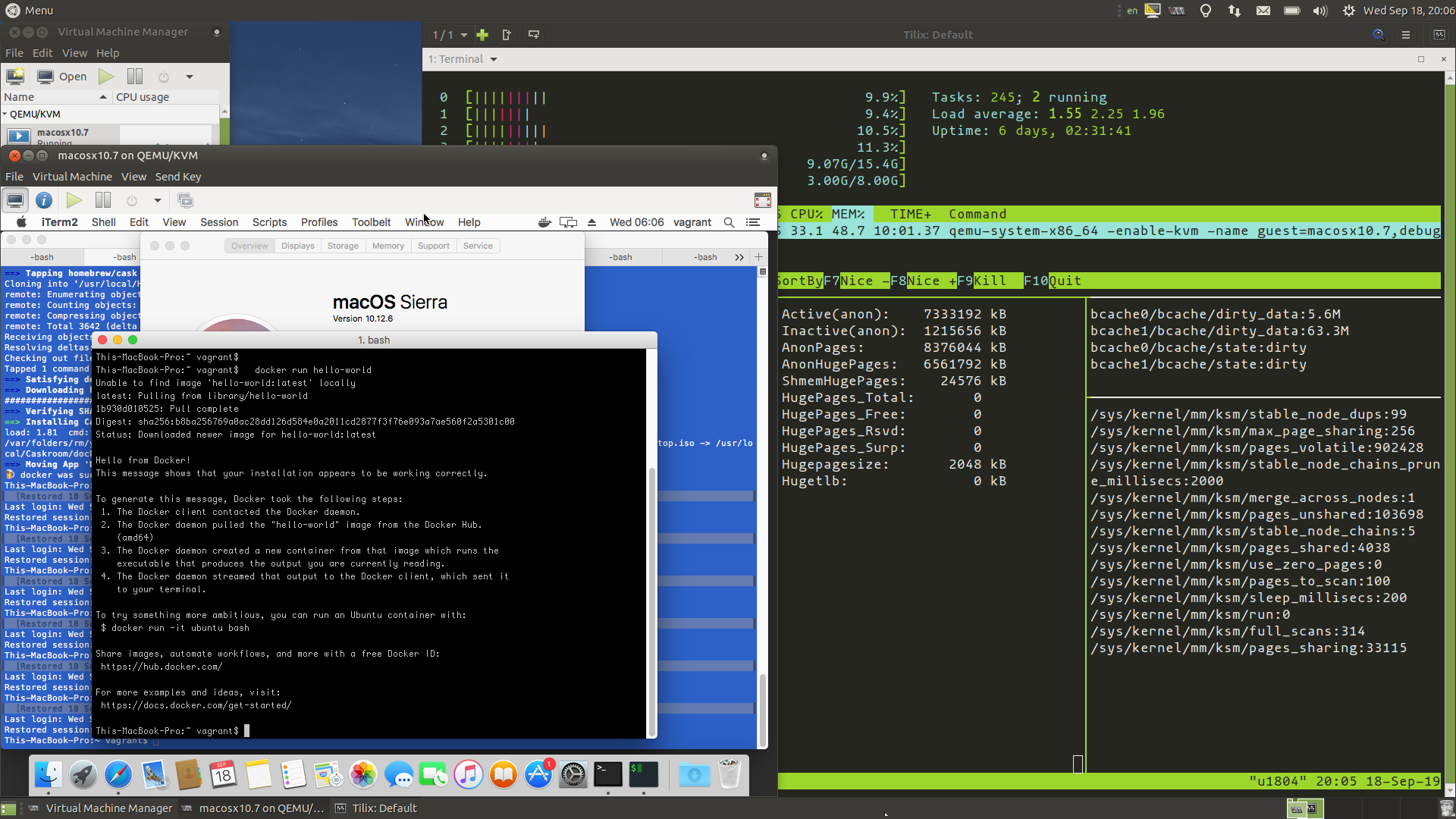
Task: Click the eject menu bar icon
Action: tap(592, 222)
